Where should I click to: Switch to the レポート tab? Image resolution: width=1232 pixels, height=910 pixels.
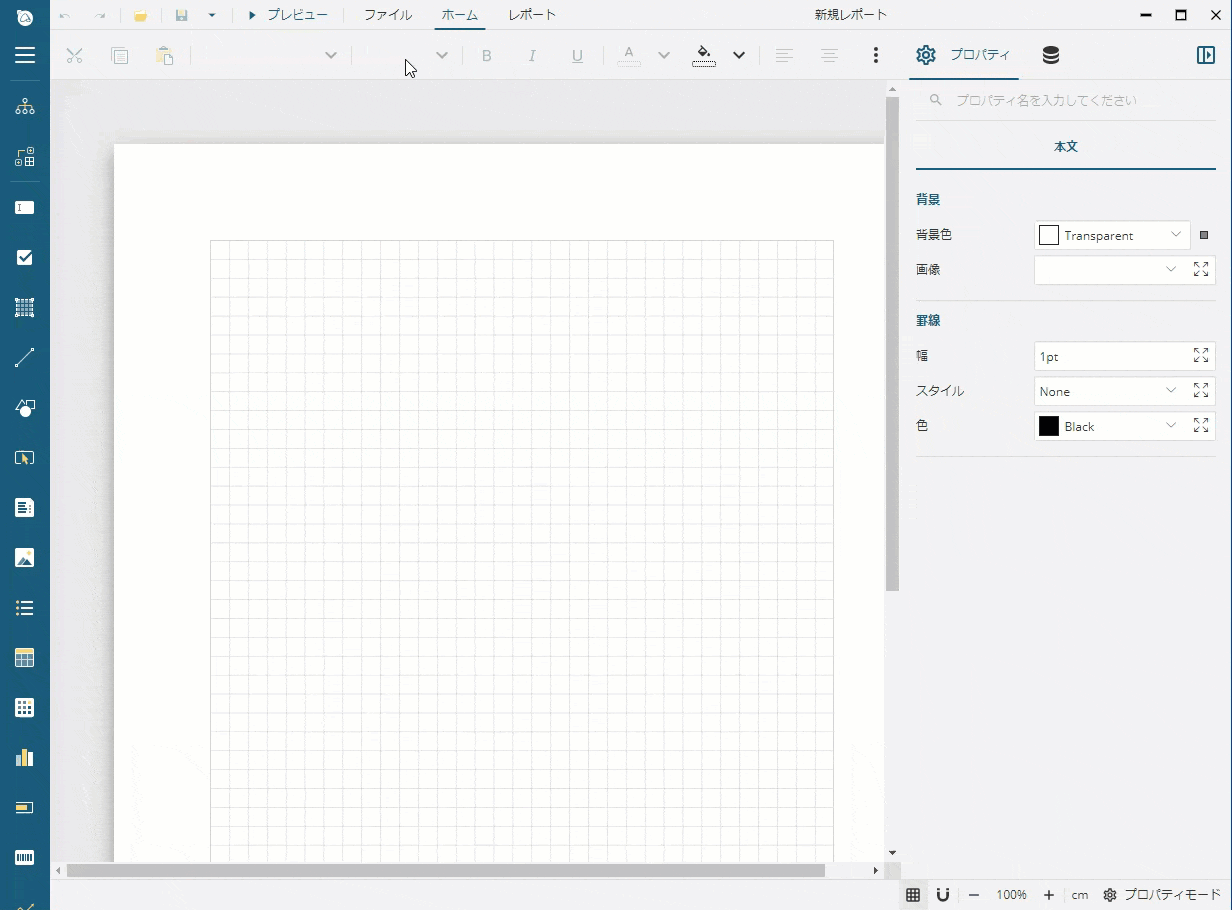click(x=531, y=15)
